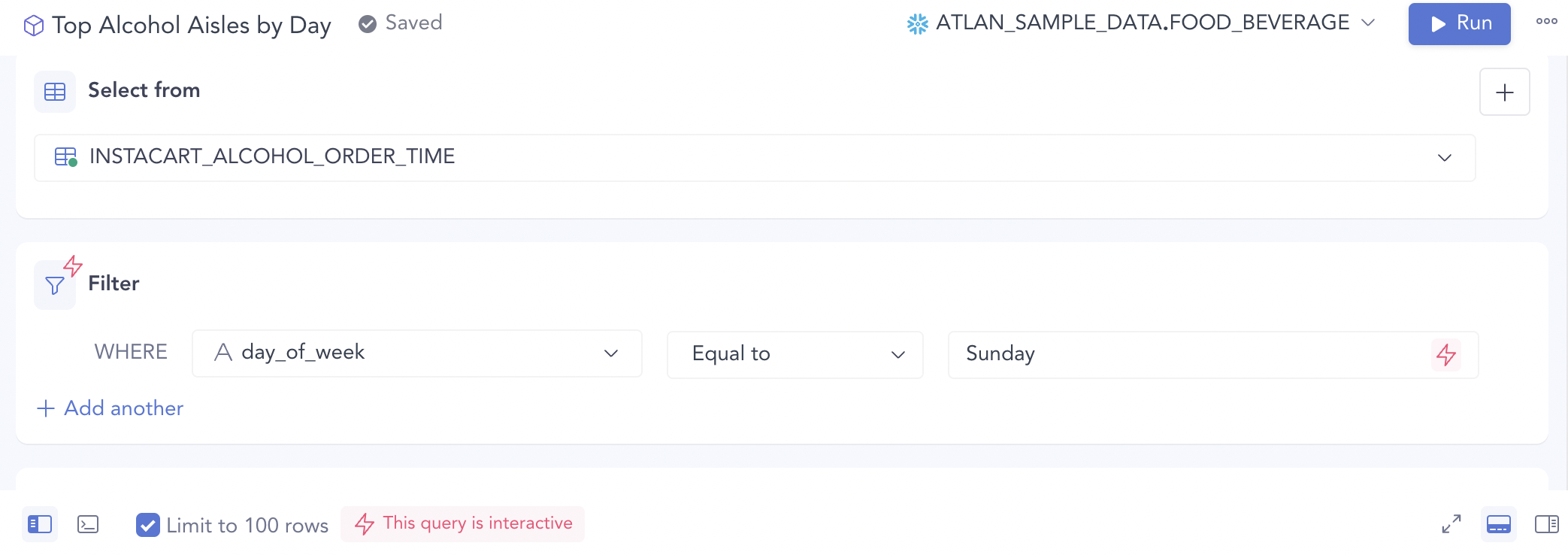
Task: Click the lightning icon in the Sunday field
Action: 1446,354
